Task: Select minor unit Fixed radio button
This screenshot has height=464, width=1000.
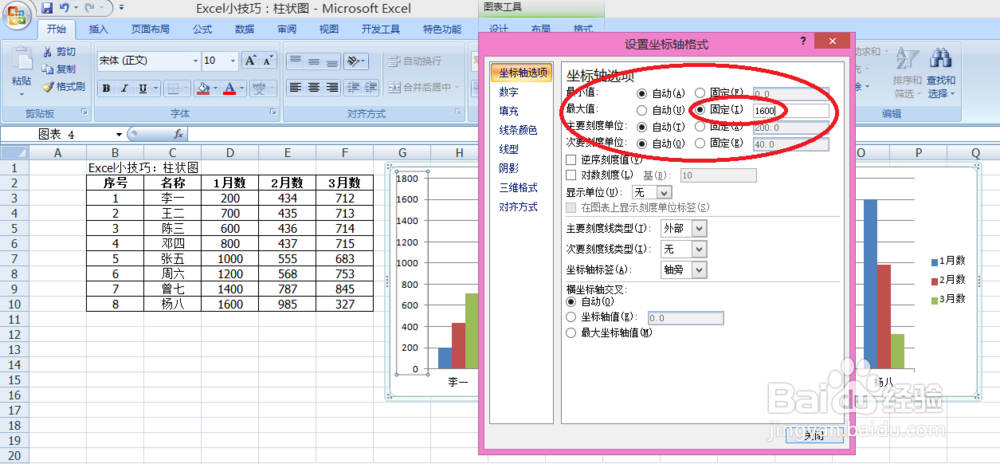Action: tap(700, 143)
